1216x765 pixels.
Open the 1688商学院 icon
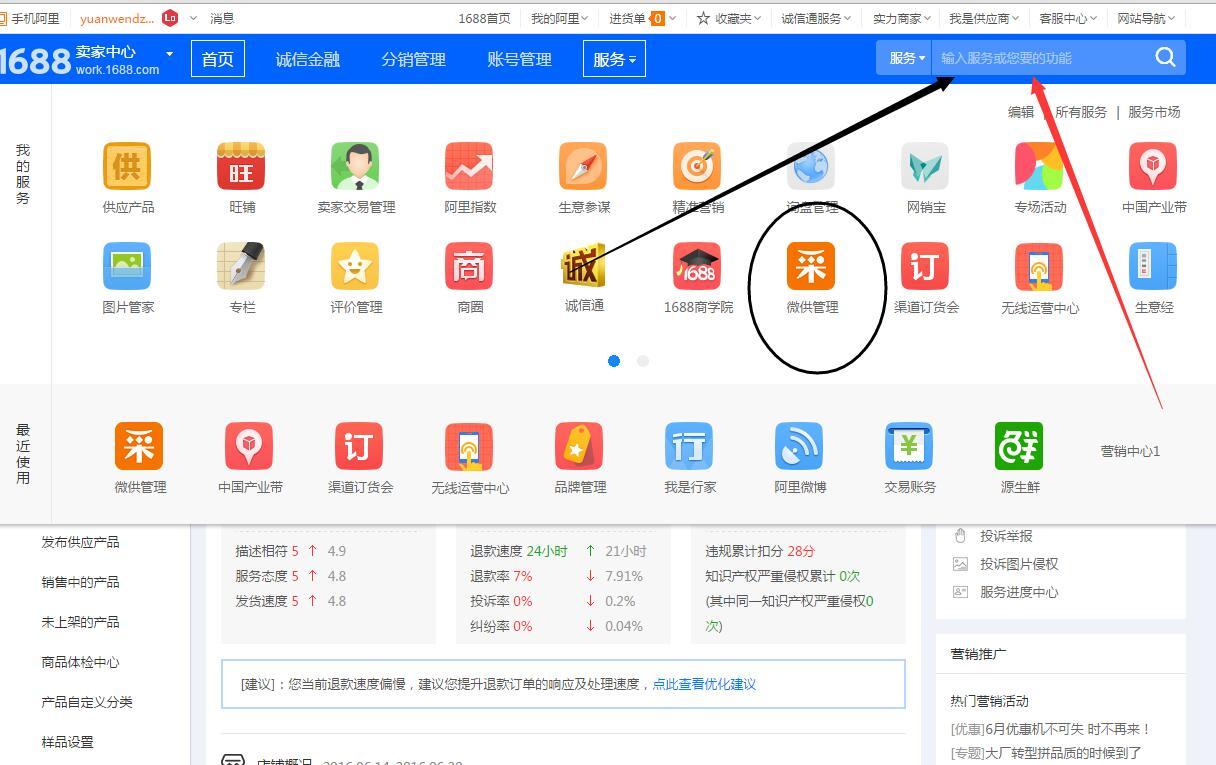(697, 266)
